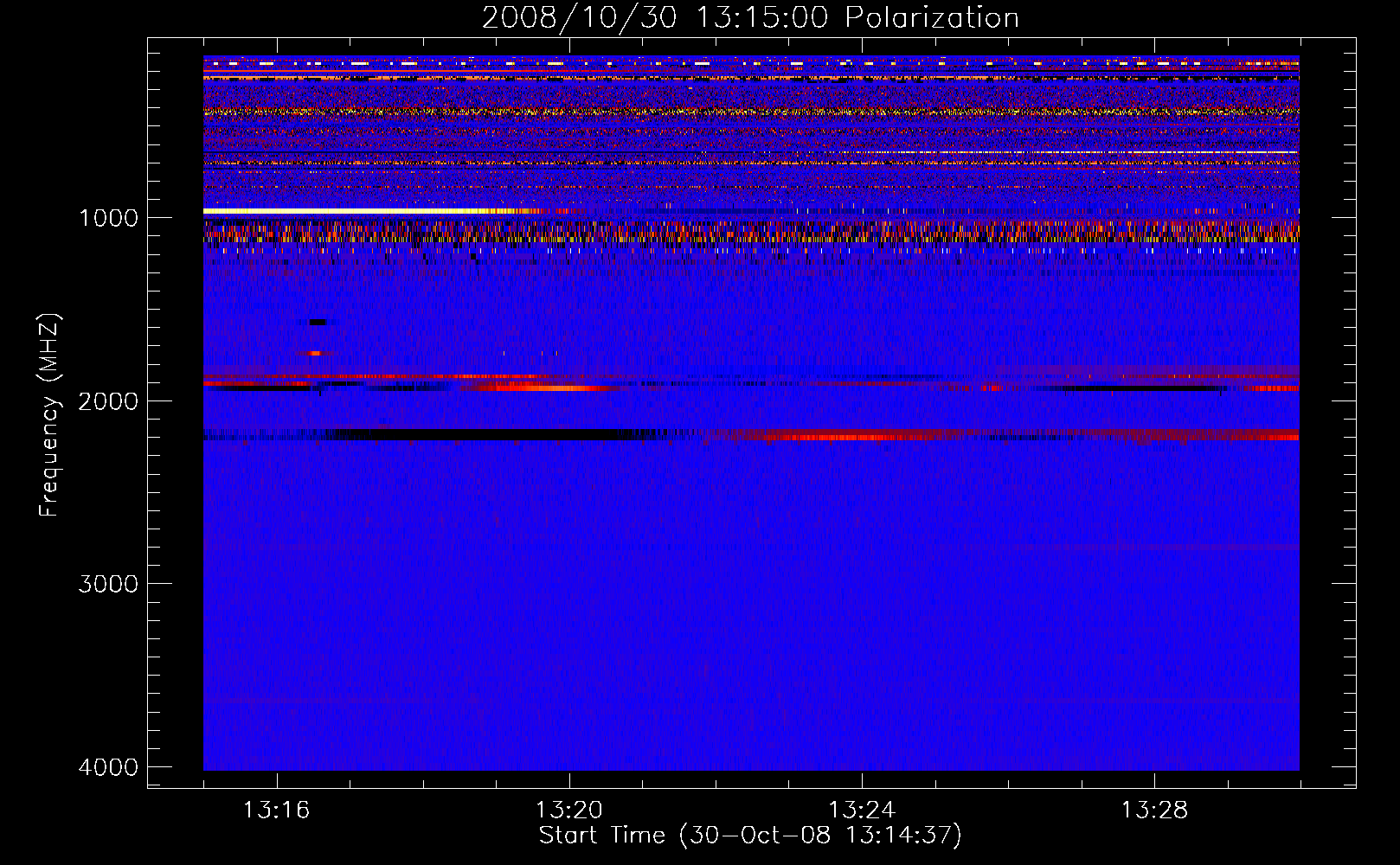Click the 13:16 time tick label
The height and width of the screenshot is (865, 1400).
(x=276, y=811)
